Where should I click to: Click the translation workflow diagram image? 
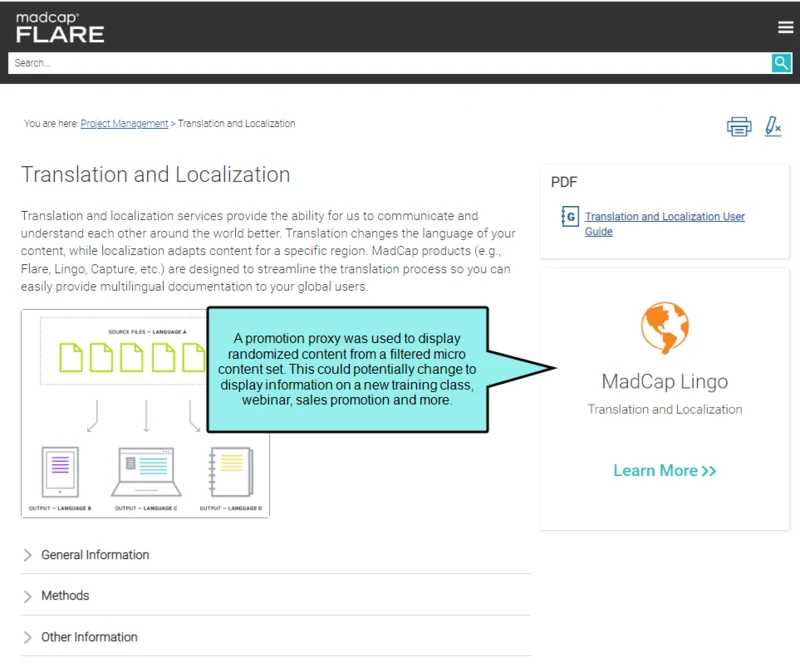click(x=145, y=413)
